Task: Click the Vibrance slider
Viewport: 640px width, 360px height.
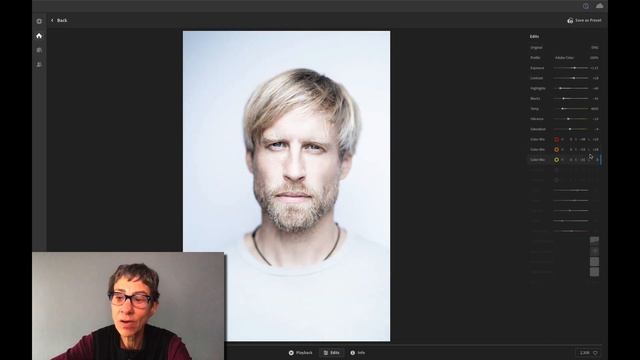Action: (571, 119)
